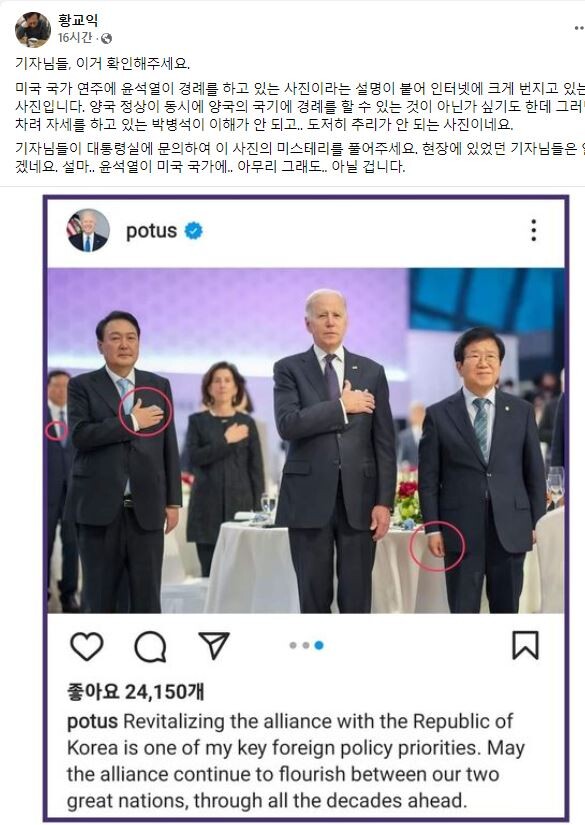Image resolution: width=585 pixels, height=825 pixels.
Task: Jump to the second carousel dot
Action: [x=306, y=646]
